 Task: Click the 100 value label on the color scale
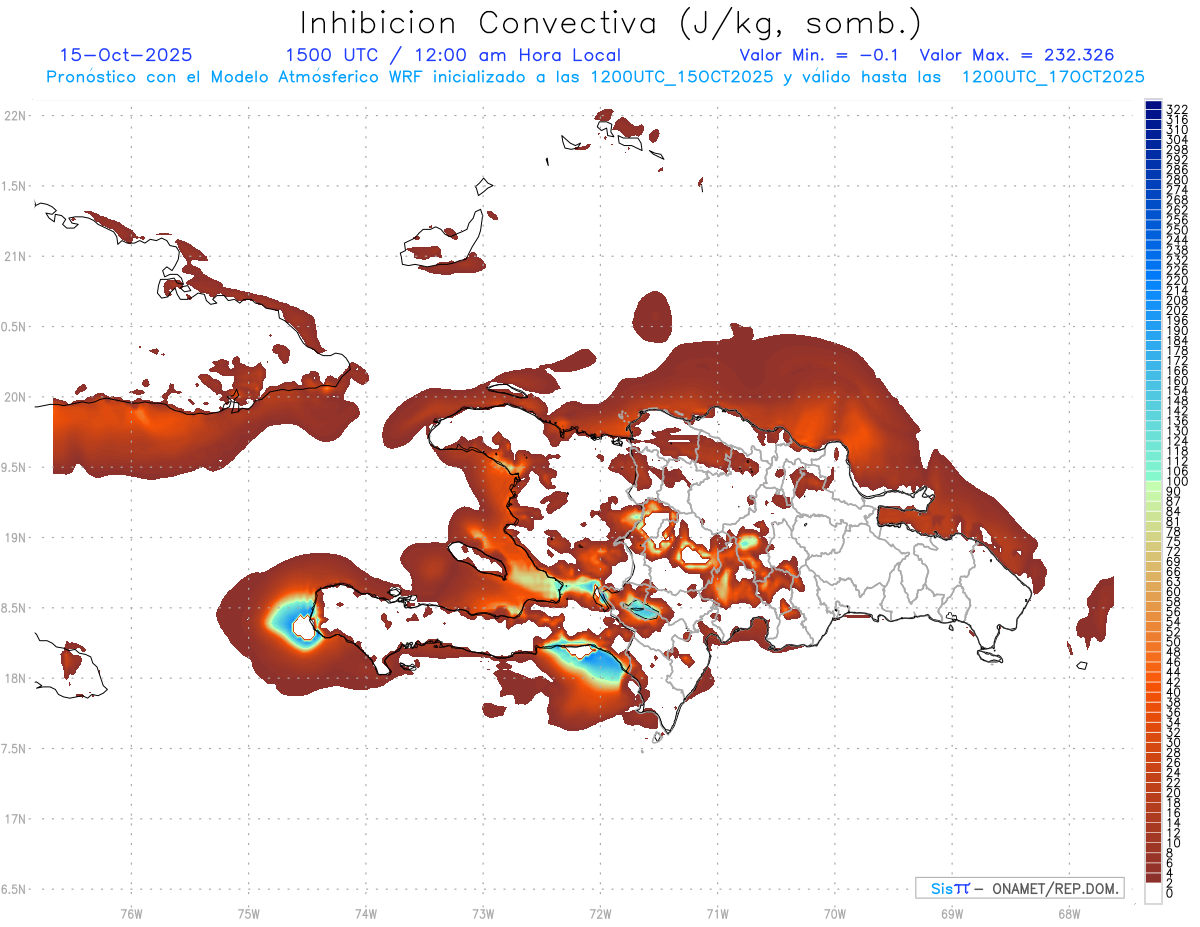(1176, 482)
